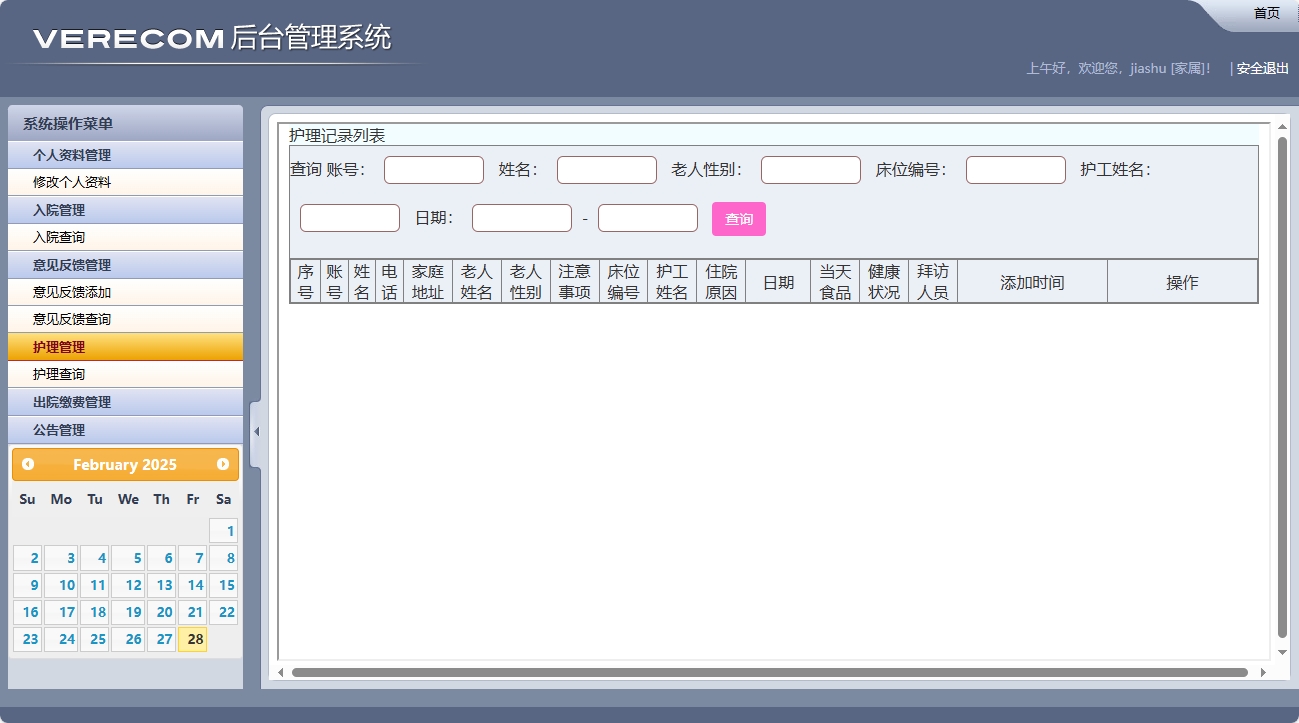Click the 账号 query input field
1299x723 pixels.
[x=433, y=169]
